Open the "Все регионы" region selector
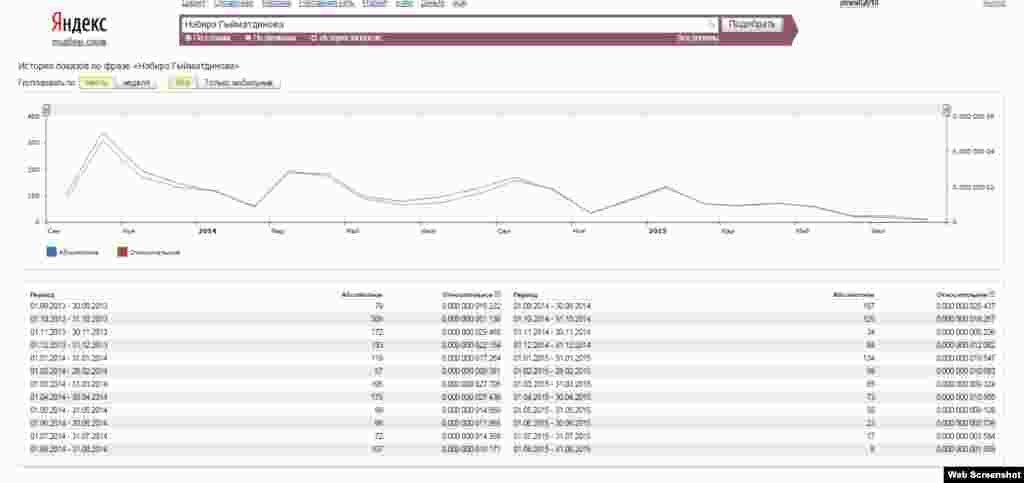Image resolution: width=1024 pixels, height=483 pixels. (697, 38)
